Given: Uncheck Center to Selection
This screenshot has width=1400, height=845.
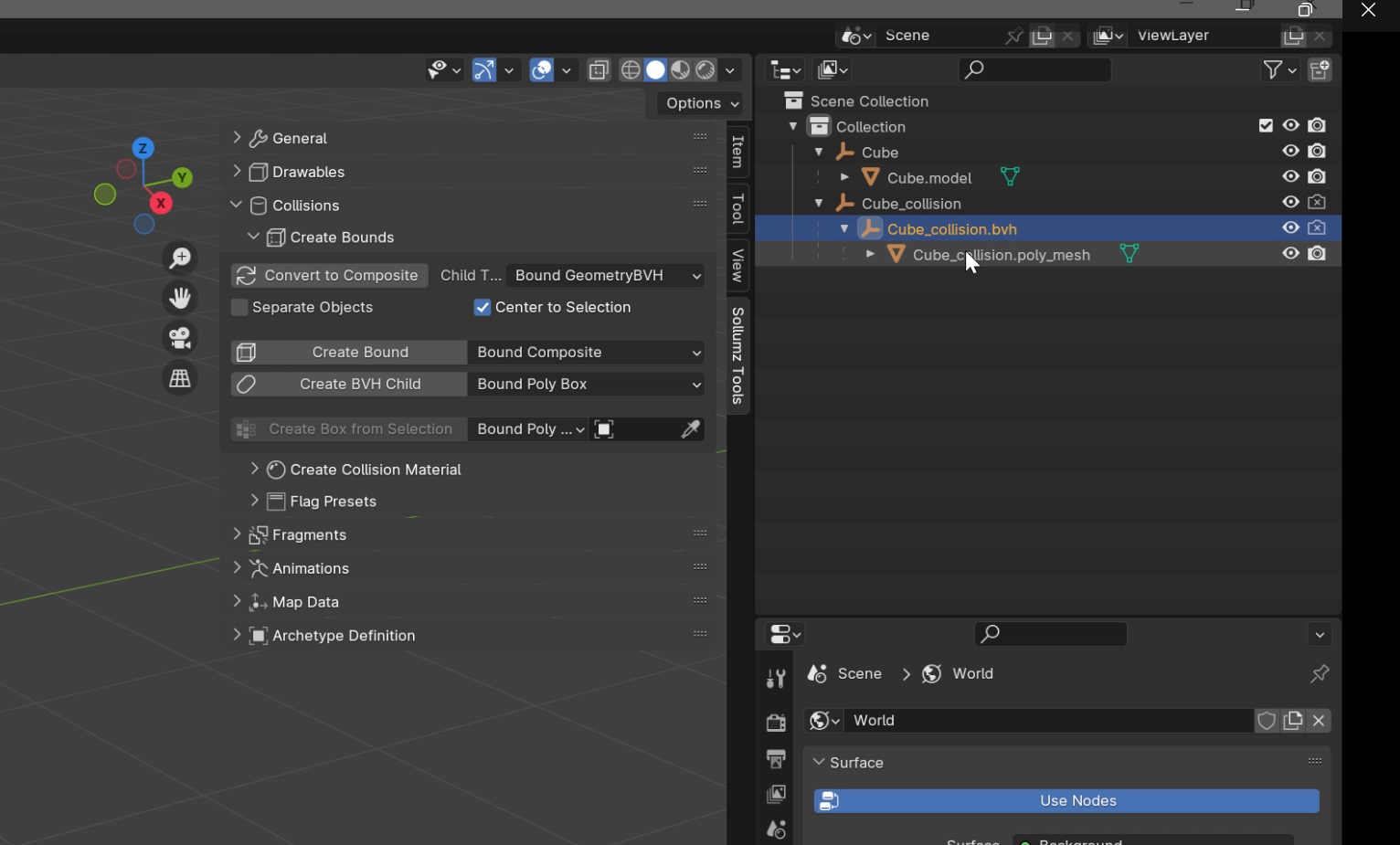Looking at the screenshot, I should [x=483, y=308].
